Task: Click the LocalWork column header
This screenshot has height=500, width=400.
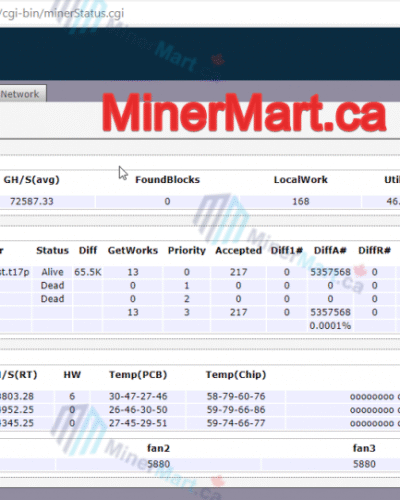Action: pos(301,180)
